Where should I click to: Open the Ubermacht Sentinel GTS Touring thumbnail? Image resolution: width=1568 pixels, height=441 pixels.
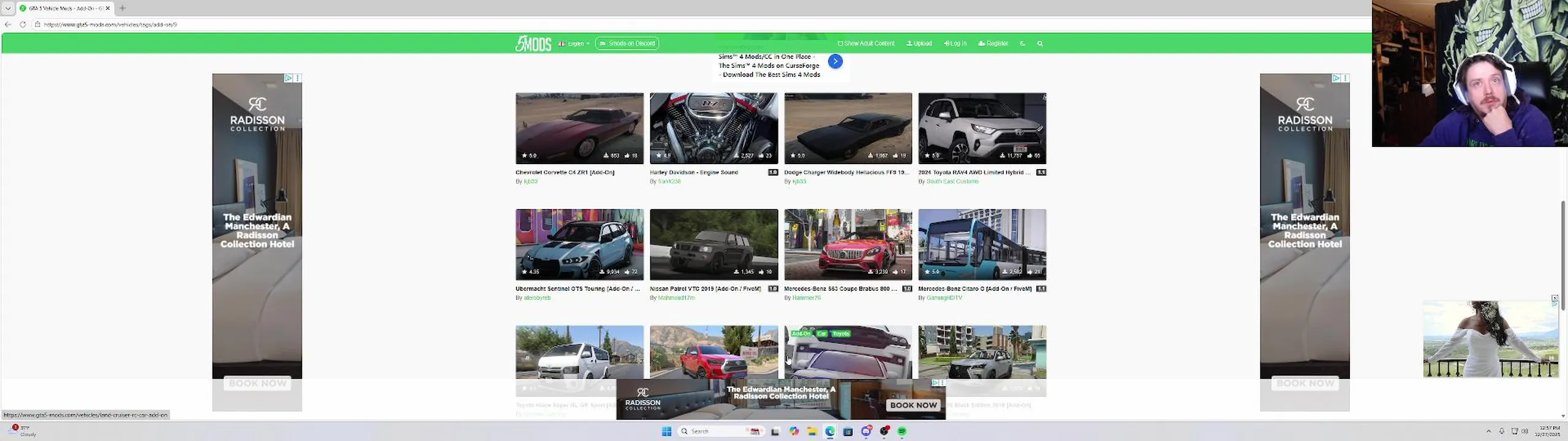[x=579, y=244]
